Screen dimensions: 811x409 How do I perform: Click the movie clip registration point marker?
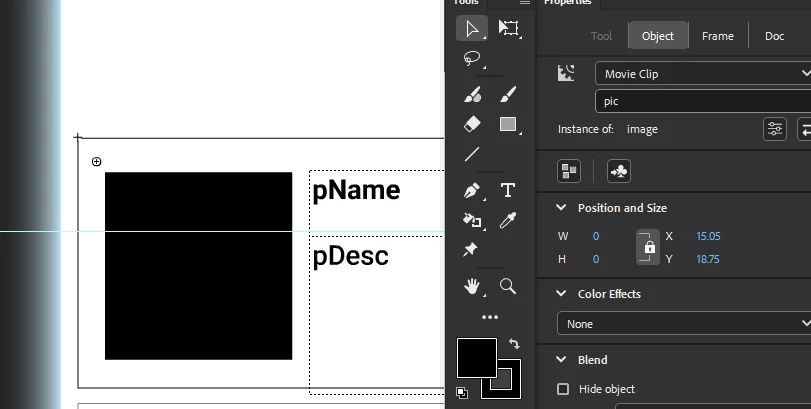tap(96, 162)
